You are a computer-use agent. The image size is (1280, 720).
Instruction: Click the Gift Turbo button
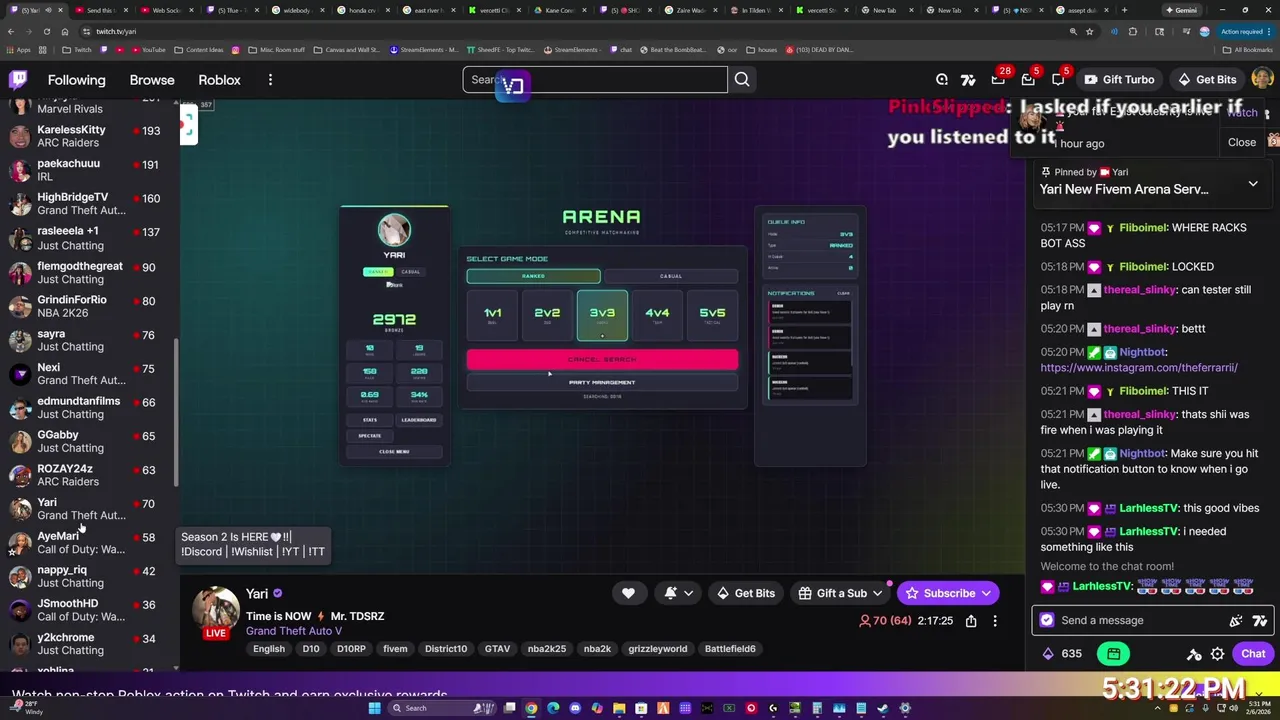[x=1119, y=80]
